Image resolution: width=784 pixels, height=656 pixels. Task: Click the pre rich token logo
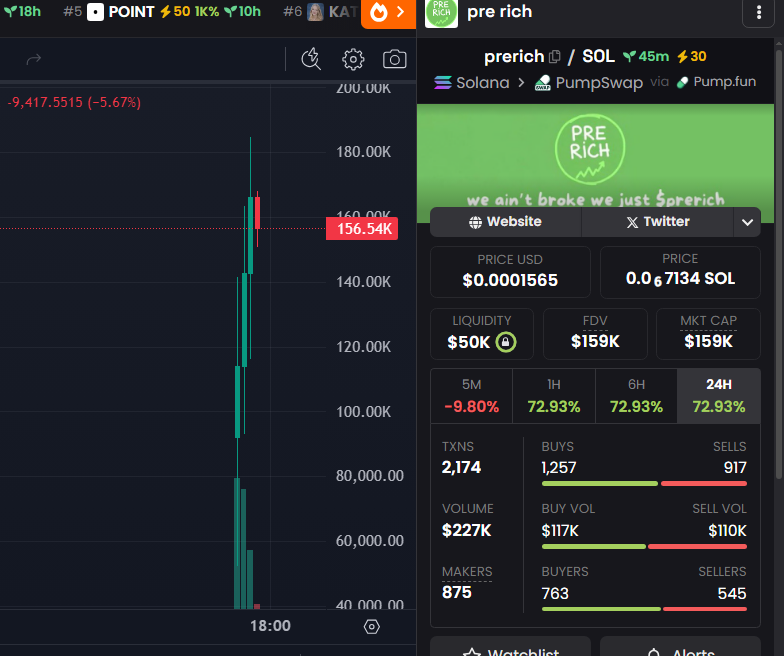point(441,13)
